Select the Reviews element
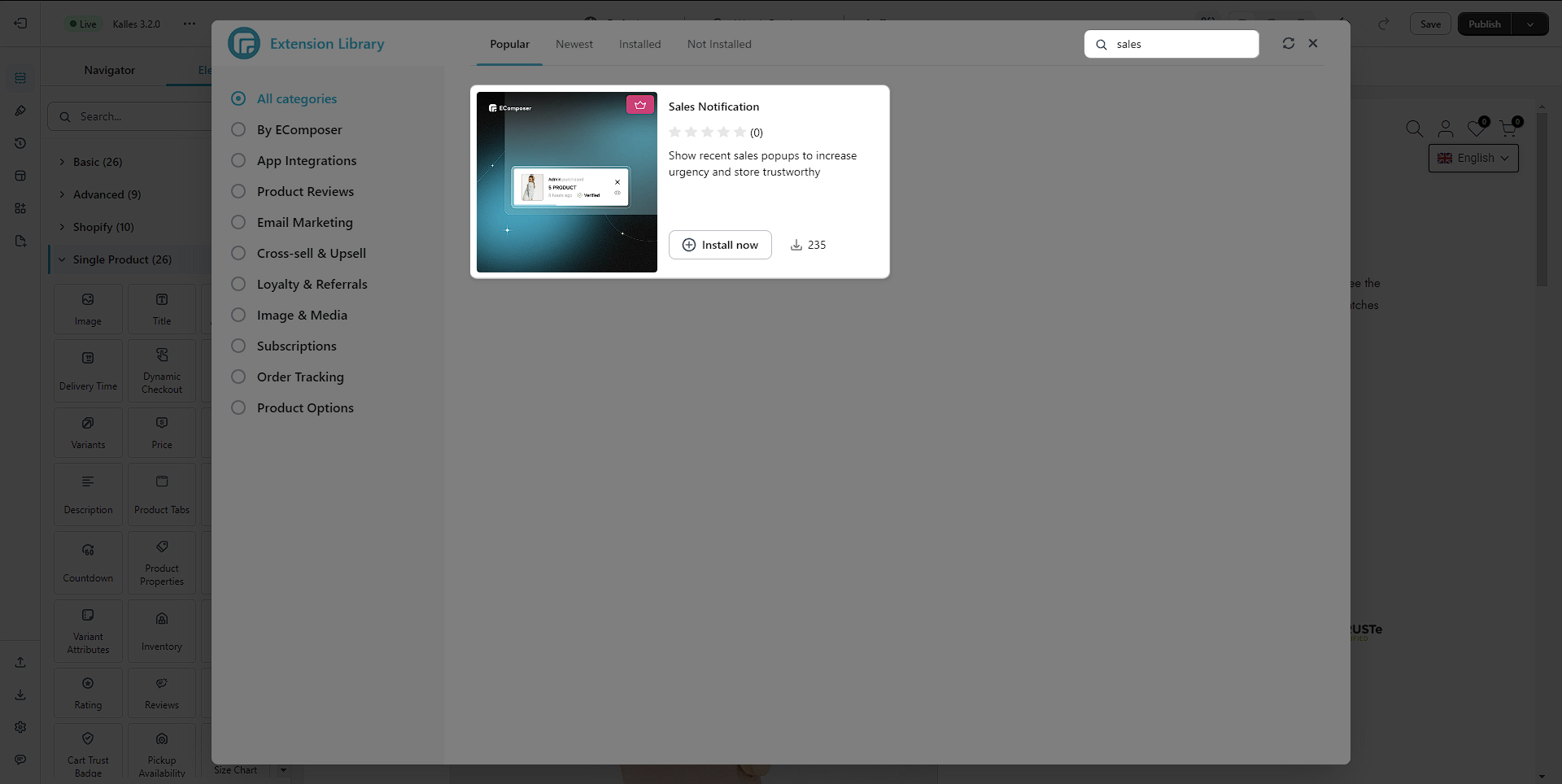The height and width of the screenshot is (784, 1562). coord(162,693)
